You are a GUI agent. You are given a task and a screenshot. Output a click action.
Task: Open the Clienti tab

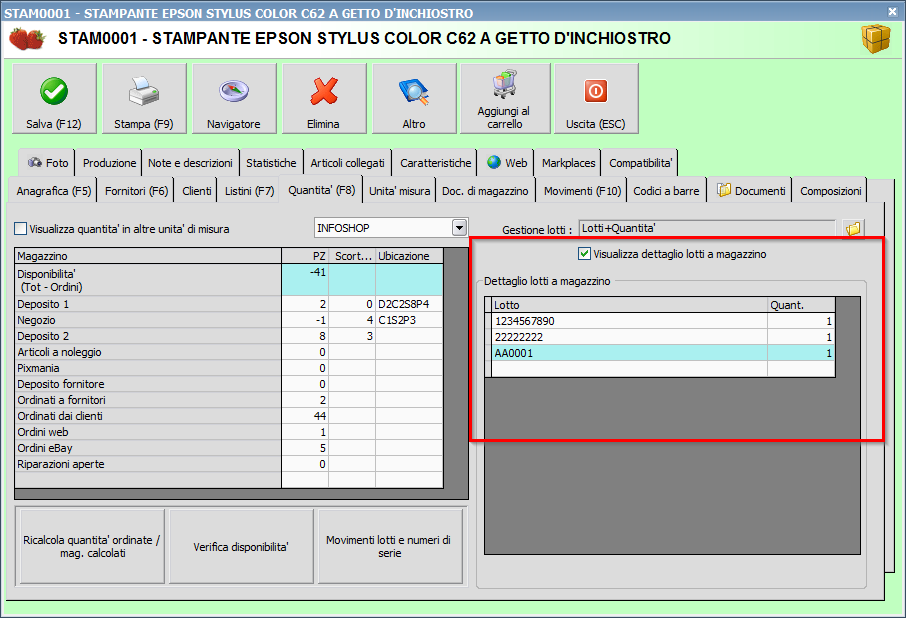pos(196,191)
